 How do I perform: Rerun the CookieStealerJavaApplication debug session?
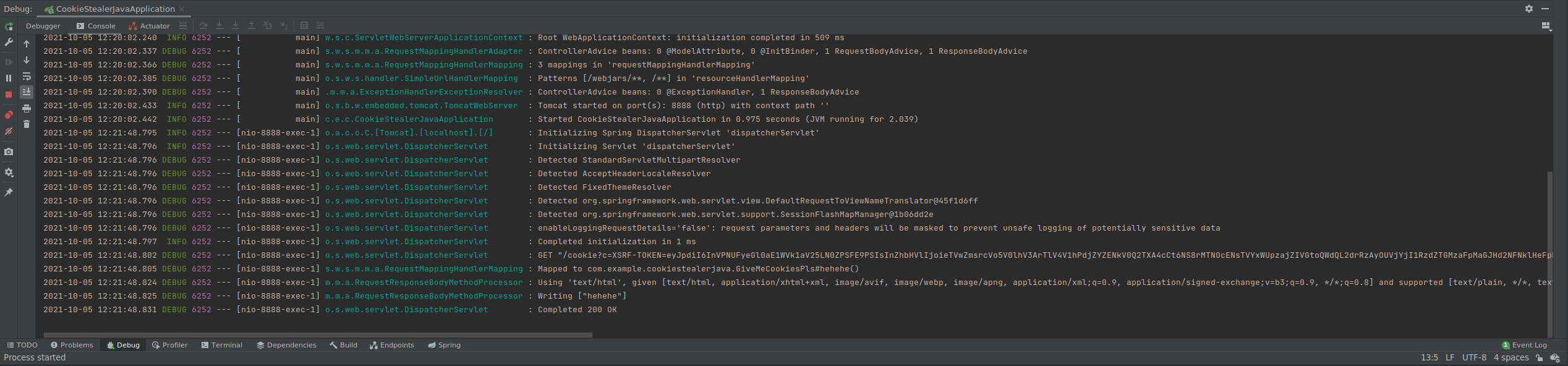9,27
